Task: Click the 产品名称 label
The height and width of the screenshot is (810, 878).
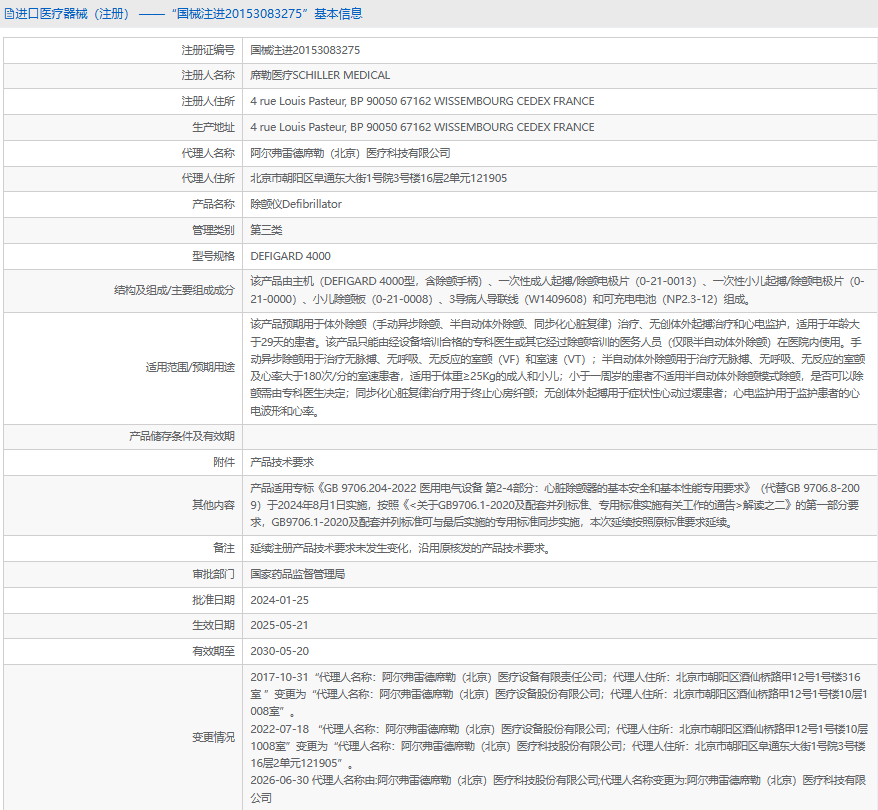Action: [x=213, y=204]
